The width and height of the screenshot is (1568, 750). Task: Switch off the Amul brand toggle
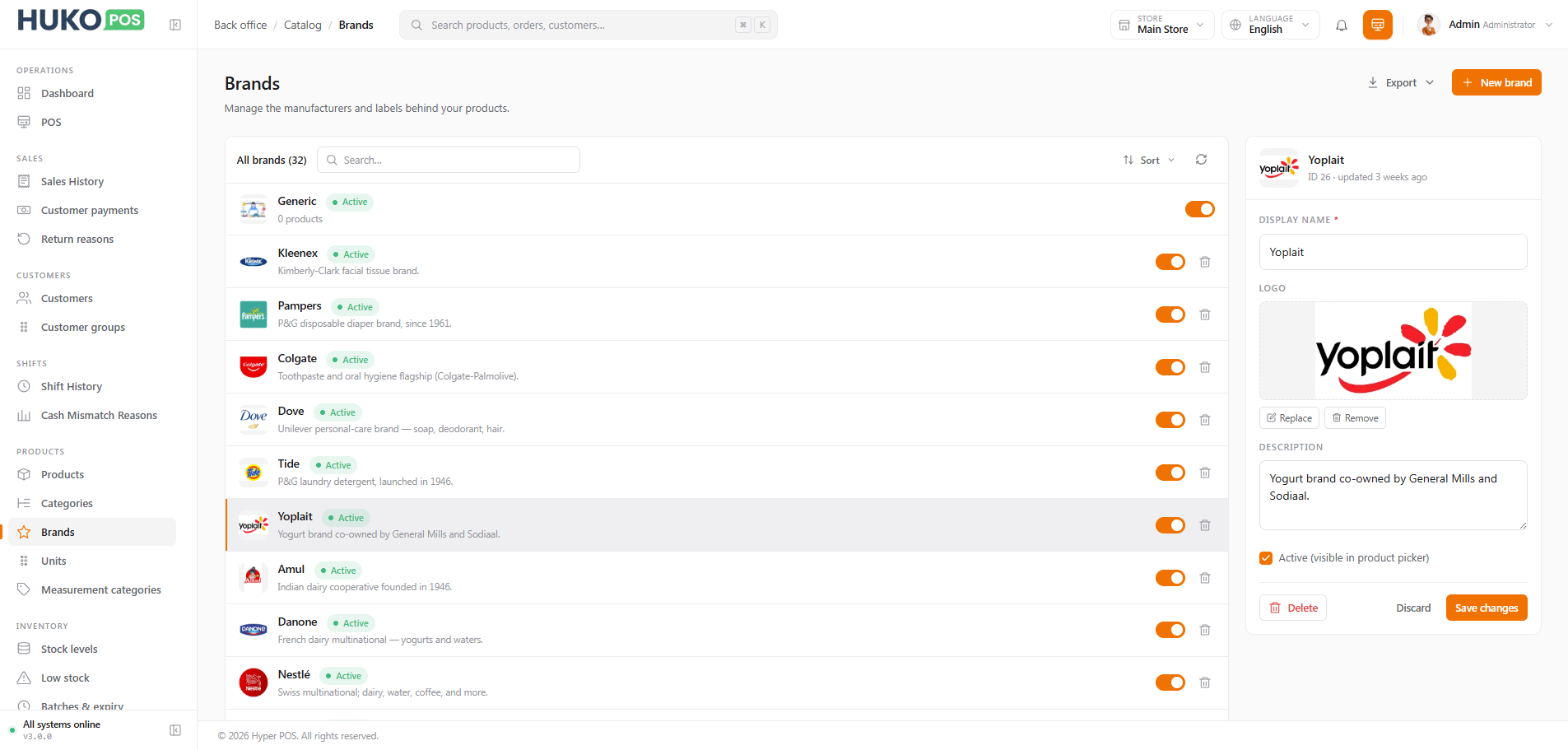click(1170, 578)
